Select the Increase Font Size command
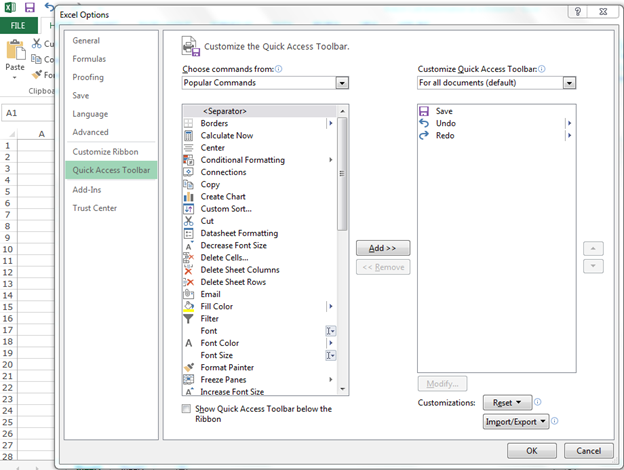 point(259,392)
